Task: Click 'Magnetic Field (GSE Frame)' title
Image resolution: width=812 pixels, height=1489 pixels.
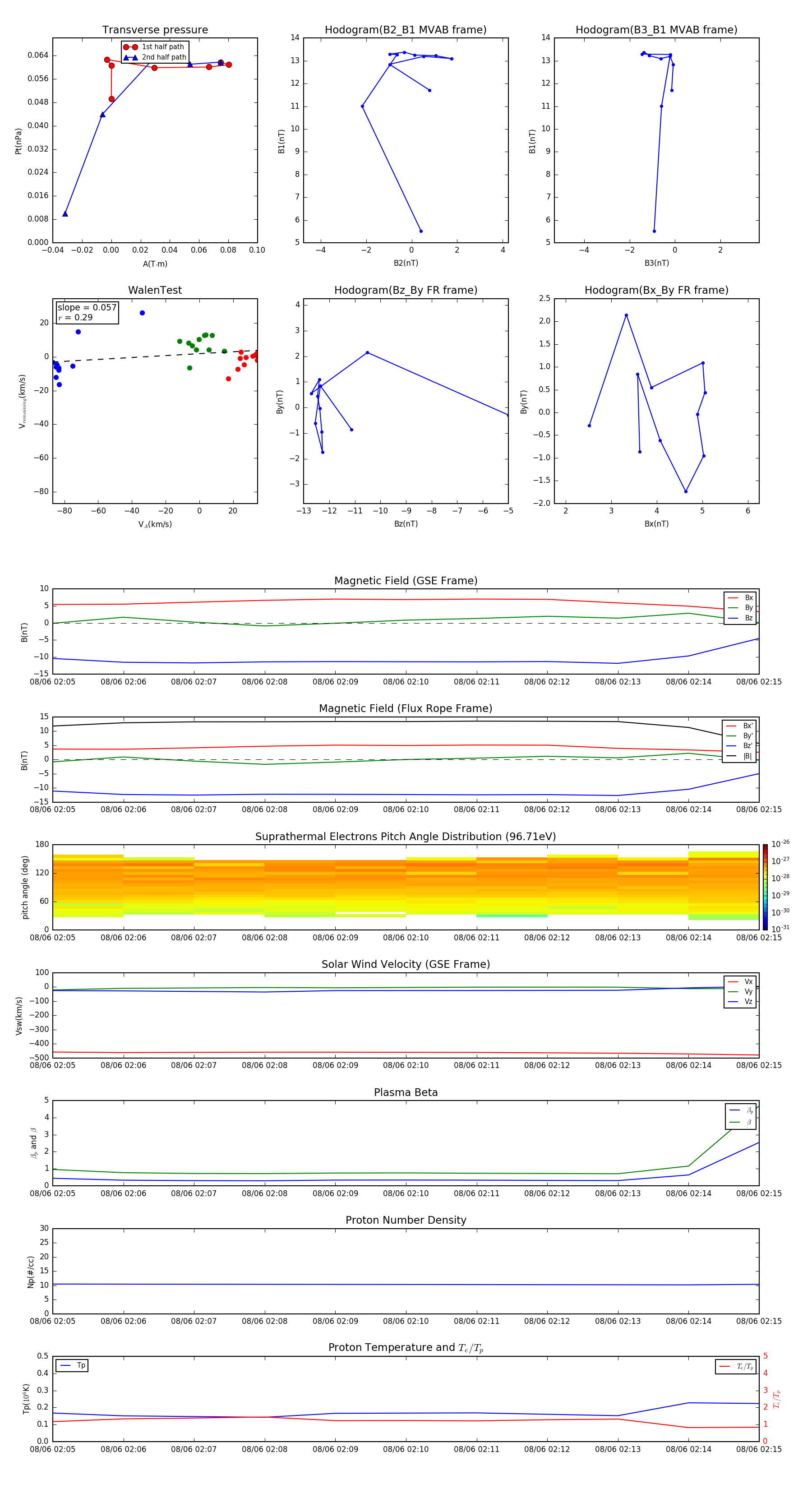Action: coord(406,581)
